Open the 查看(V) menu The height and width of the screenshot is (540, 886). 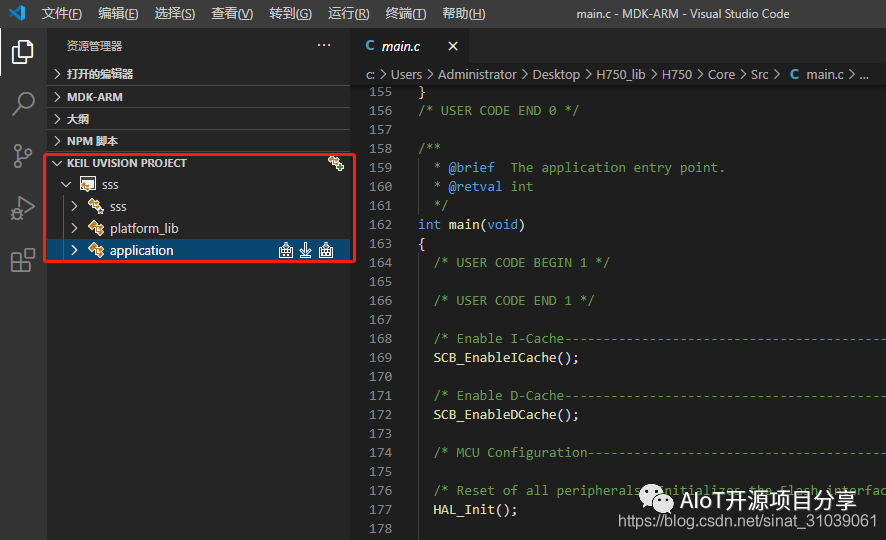[x=232, y=14]
